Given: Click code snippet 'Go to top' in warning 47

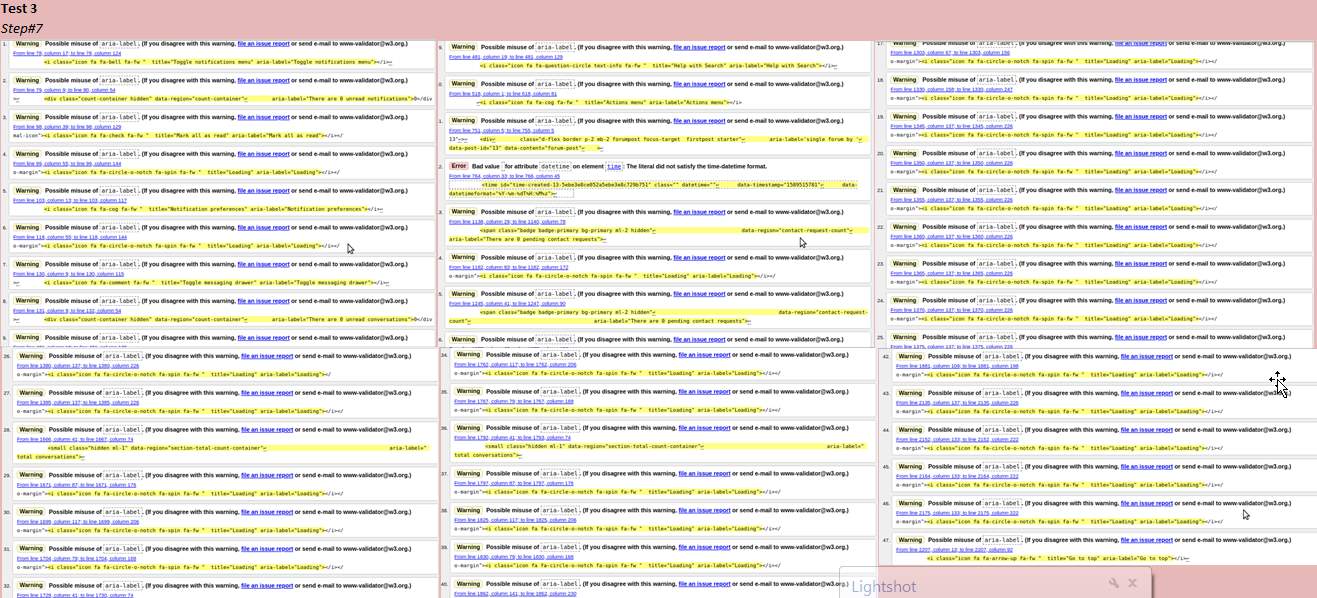Looking at the screenshot, I should point(1052,558).
